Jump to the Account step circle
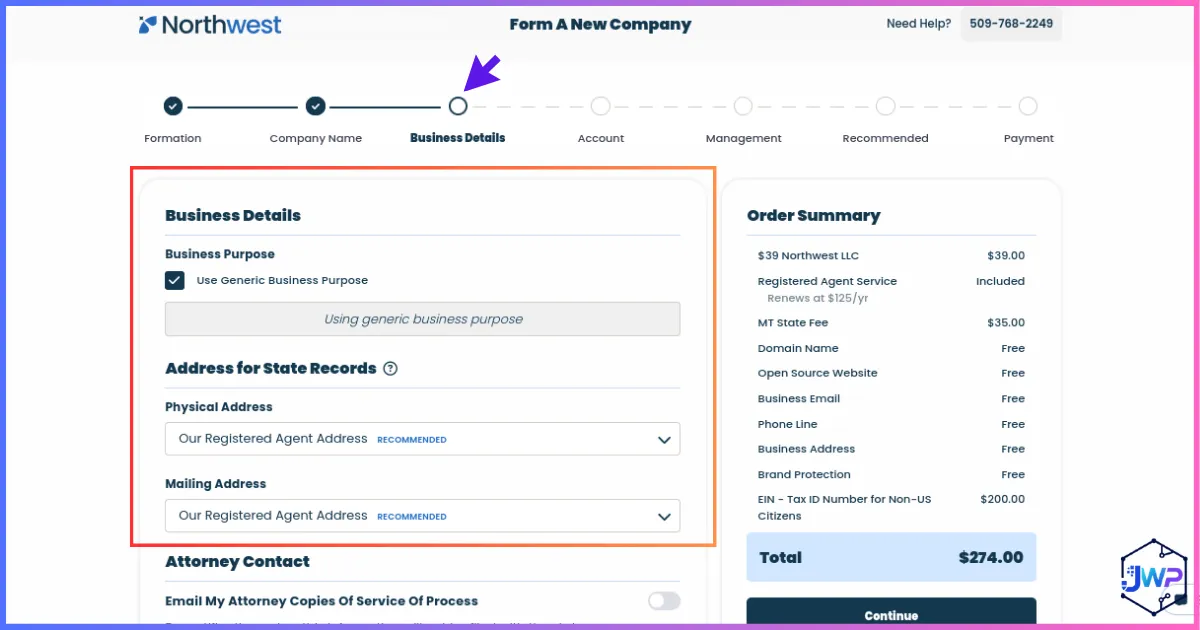This screenshot has height=630, width=1200. click(x=600, y=106)
